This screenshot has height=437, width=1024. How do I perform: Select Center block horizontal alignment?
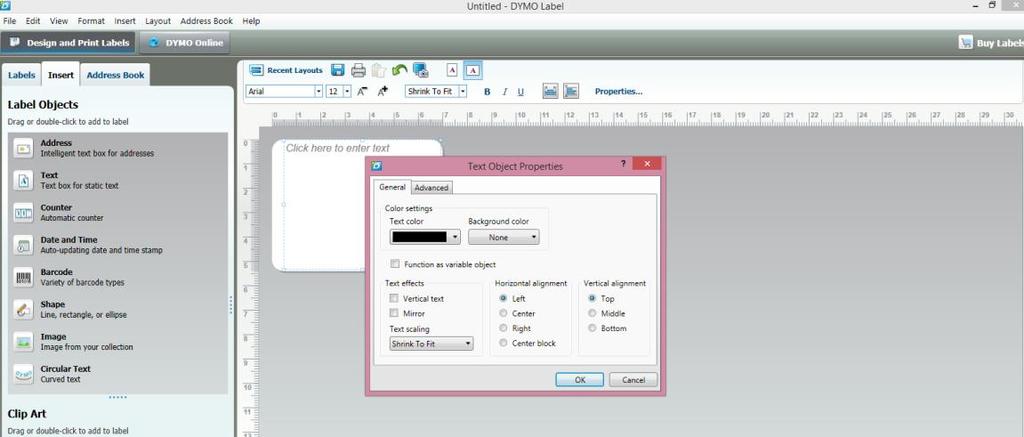pos(503,343)
